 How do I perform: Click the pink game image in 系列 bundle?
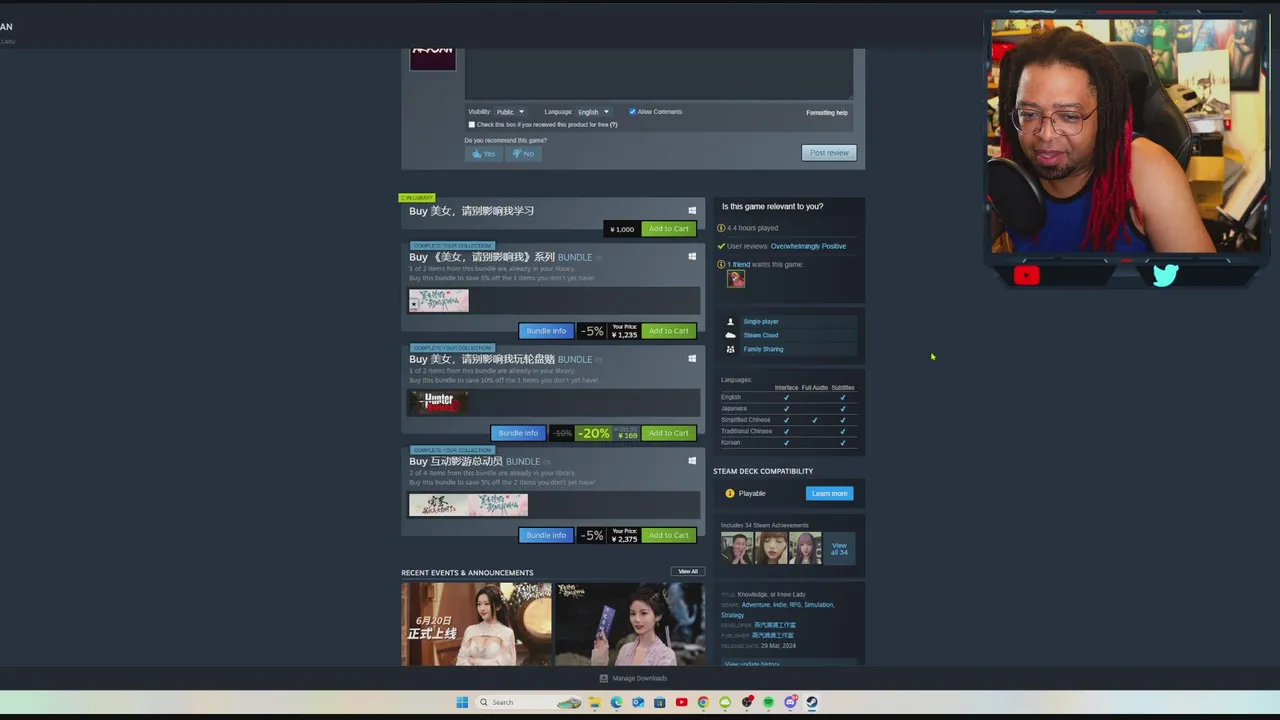pos(438,300)
